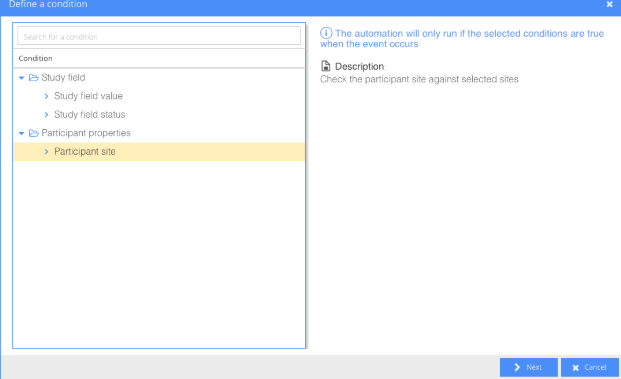Select the Study field value condition
The height and width of the screenshot is (379, 621).
(x=88, y=96)
